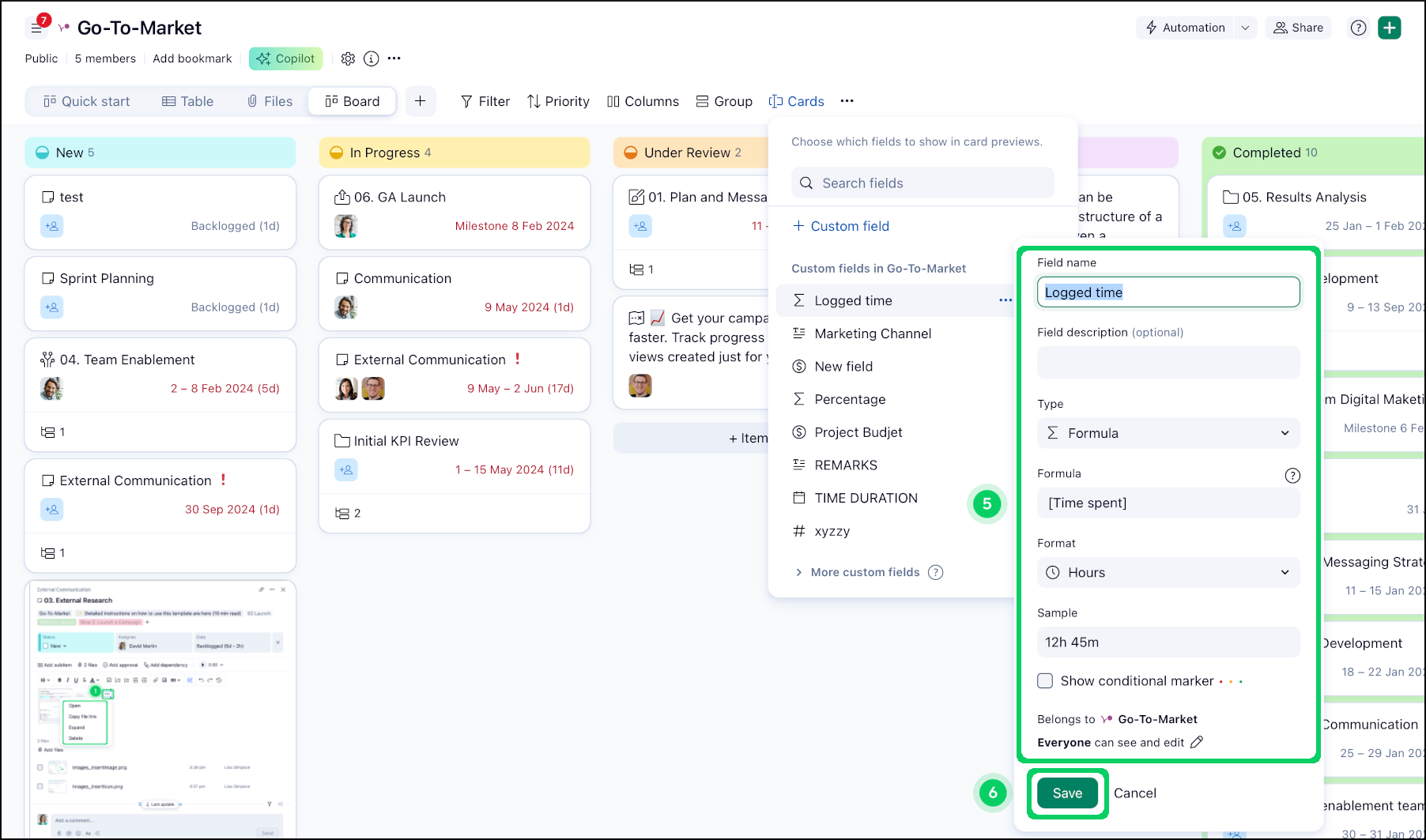Open the Type Formula dropdown

point(1168,433)
